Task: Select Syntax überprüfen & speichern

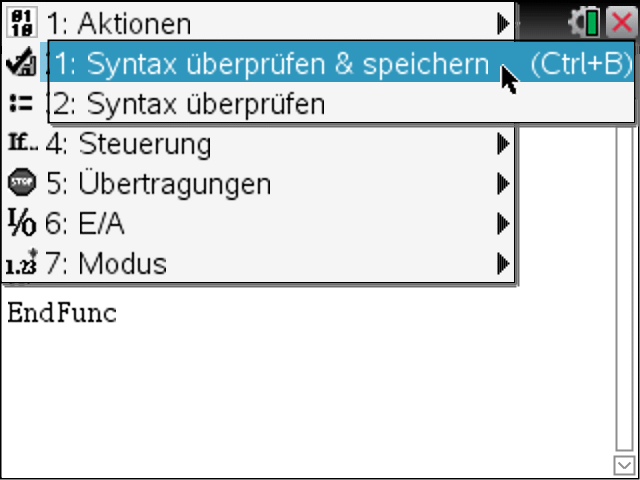Action: click(x=342, y=62)
